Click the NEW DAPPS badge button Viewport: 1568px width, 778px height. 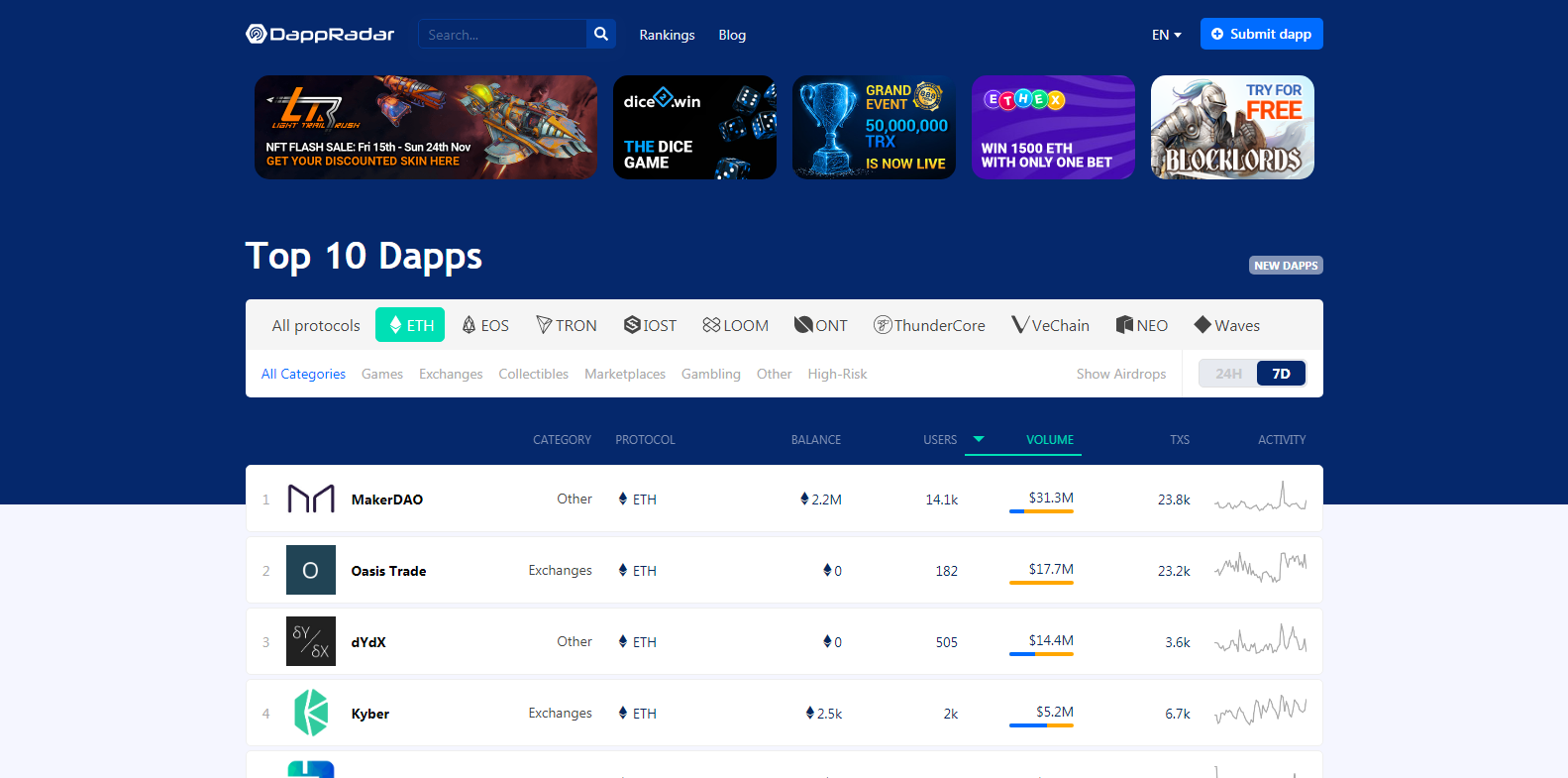pos(1286,266)
